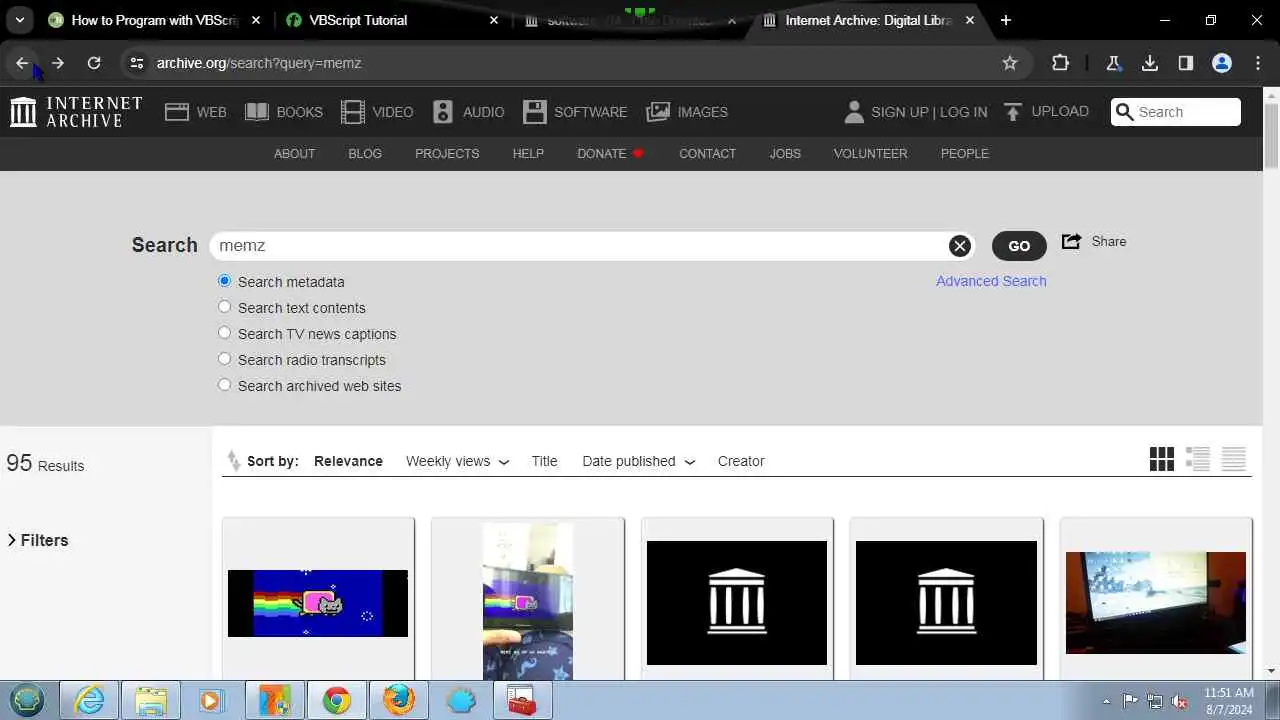
Task: Click the Share icon
Action: (x=1071, y=241)
